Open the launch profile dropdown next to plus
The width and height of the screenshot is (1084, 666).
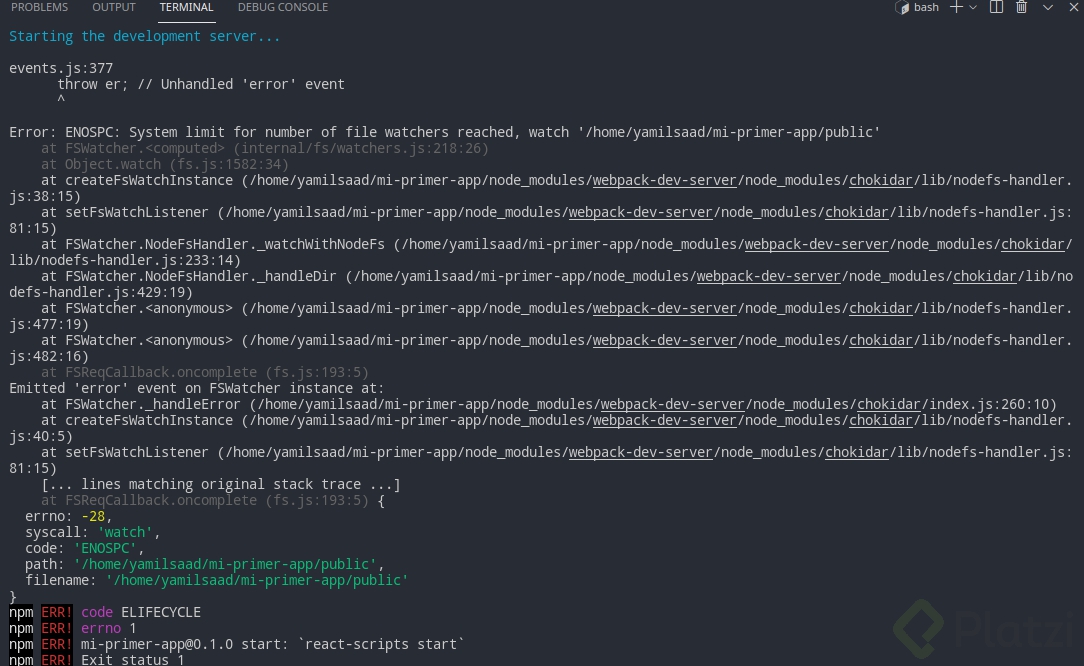pos(973,8)
